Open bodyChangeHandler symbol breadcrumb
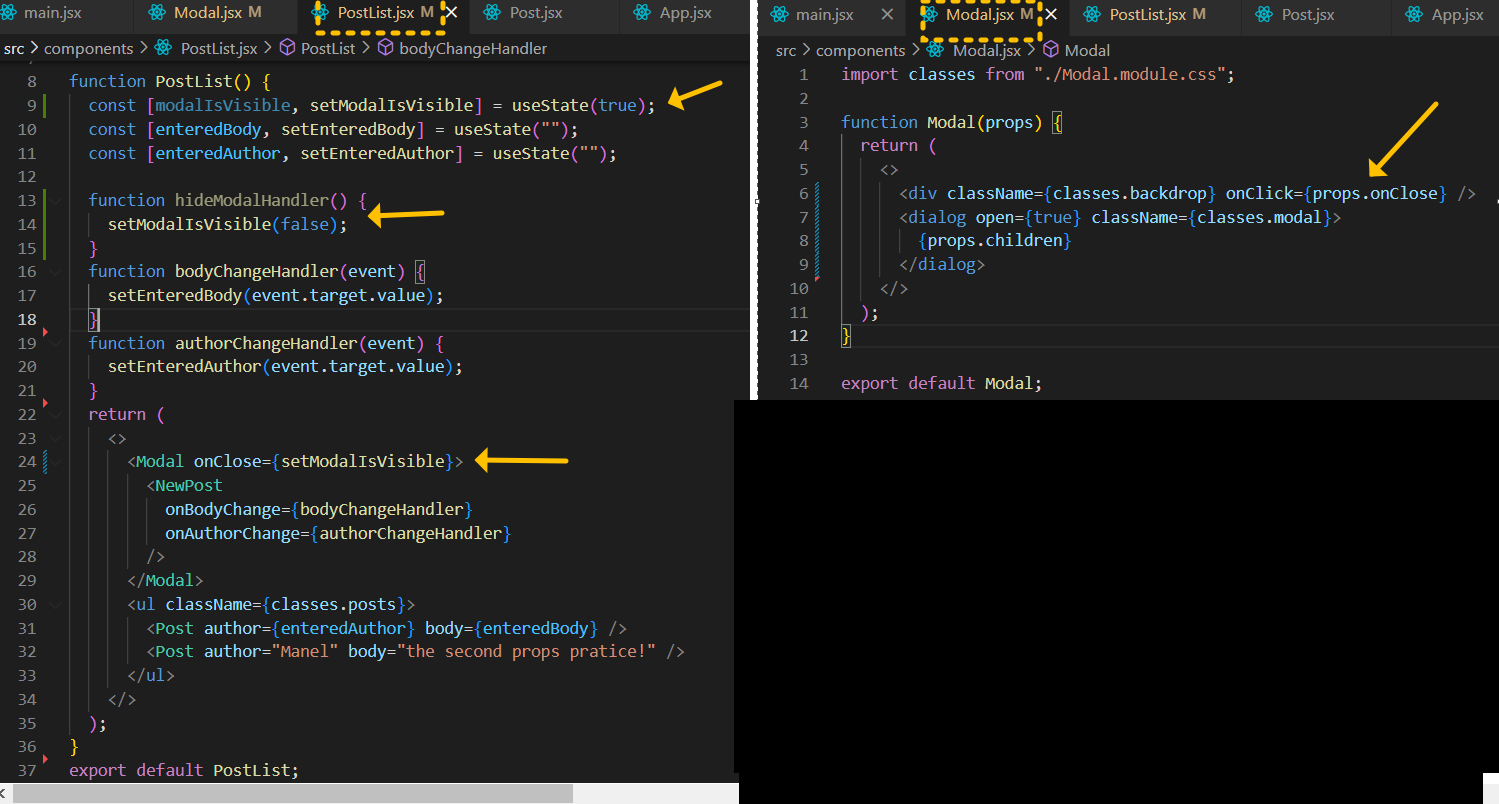1499x804 pixels. (461, 48)
